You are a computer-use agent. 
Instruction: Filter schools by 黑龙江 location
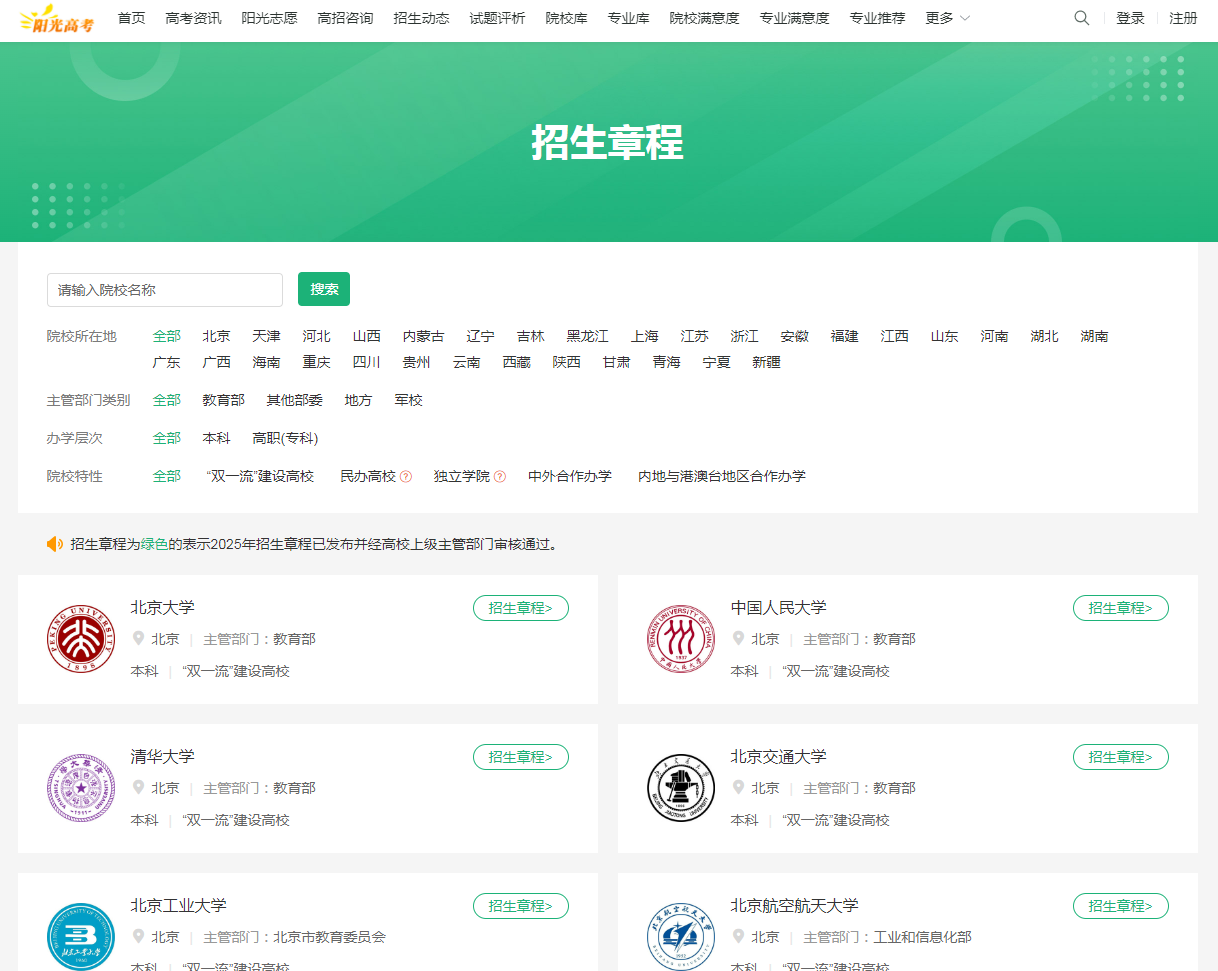point(588,336)
